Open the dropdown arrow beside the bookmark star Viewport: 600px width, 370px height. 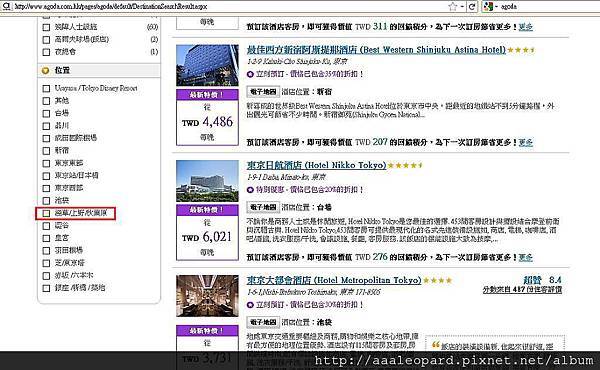point(462,7)
